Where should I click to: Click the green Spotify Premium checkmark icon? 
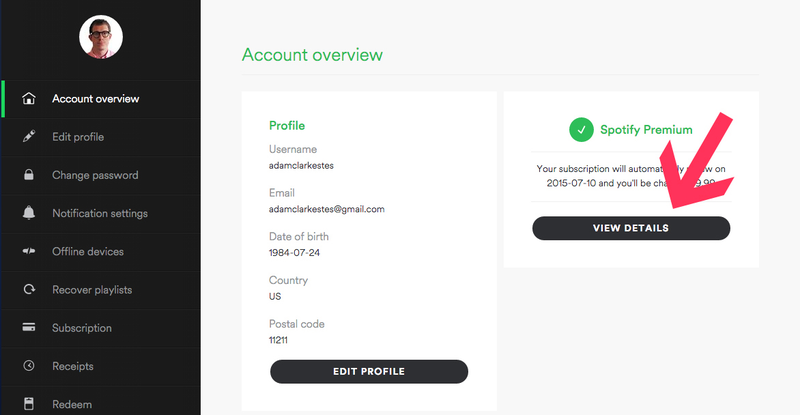[581, 130]
